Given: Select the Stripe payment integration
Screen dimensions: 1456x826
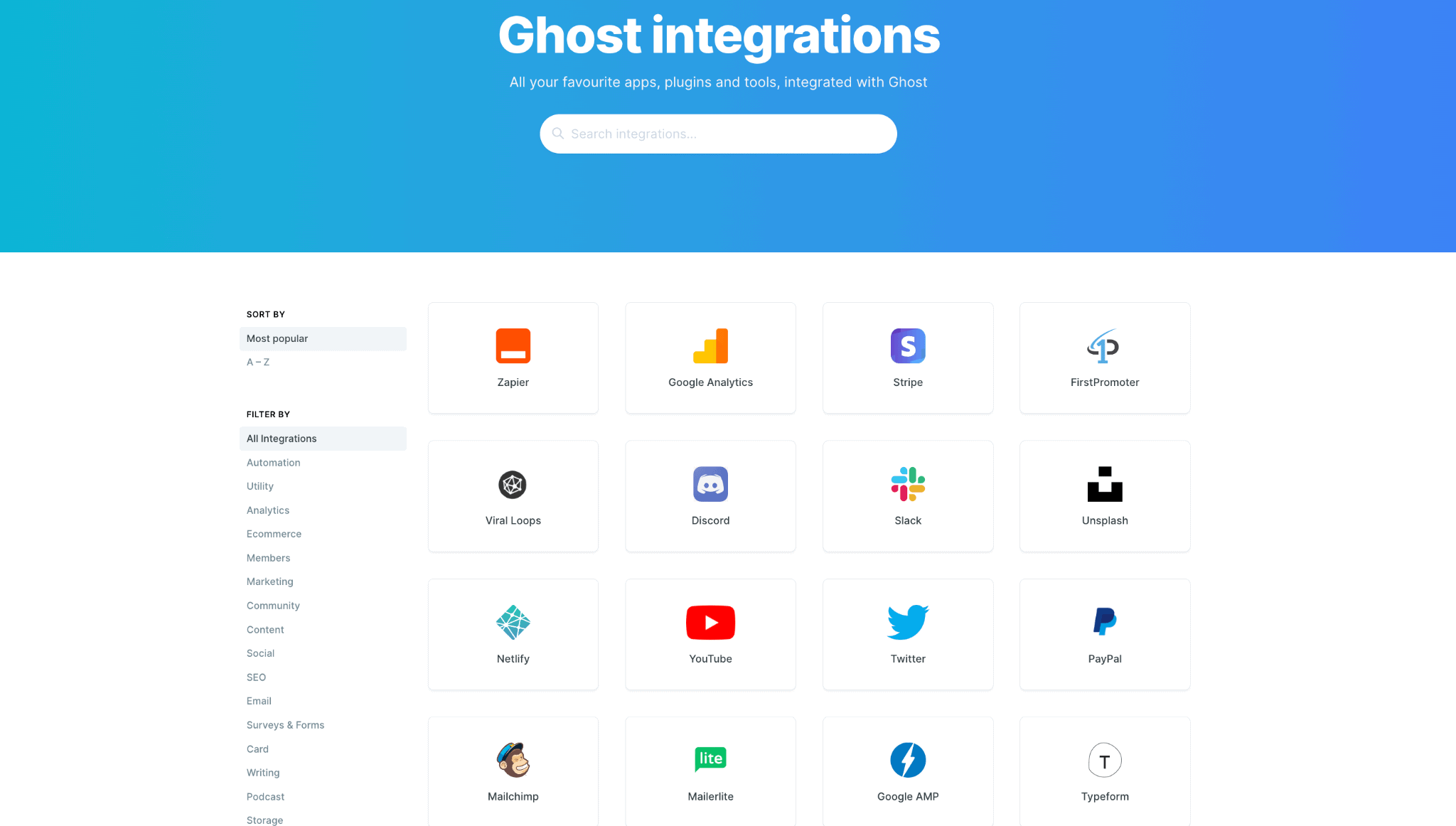Looking at the screenshot, I should tap(908, 357).
